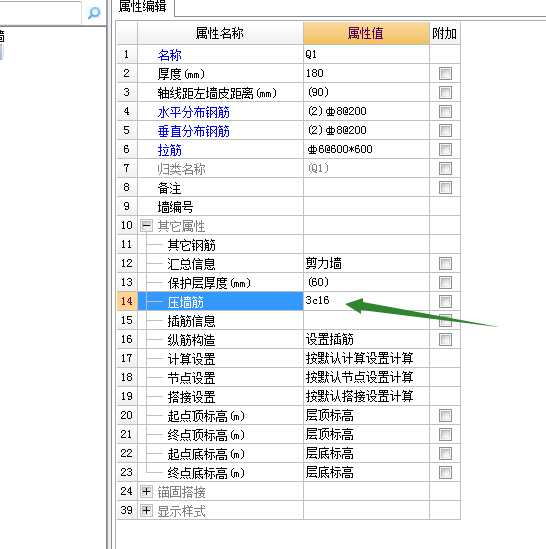Tick the 附加 checkbox for 水平分布钢筋
Screen dimensions: 546x549
445,112
